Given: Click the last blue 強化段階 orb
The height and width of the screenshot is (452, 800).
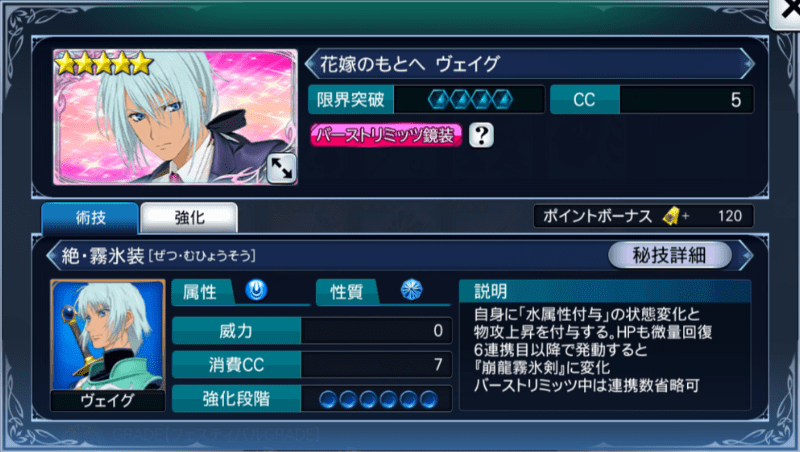Looking at the screenshot, I should tap(429, 399).
